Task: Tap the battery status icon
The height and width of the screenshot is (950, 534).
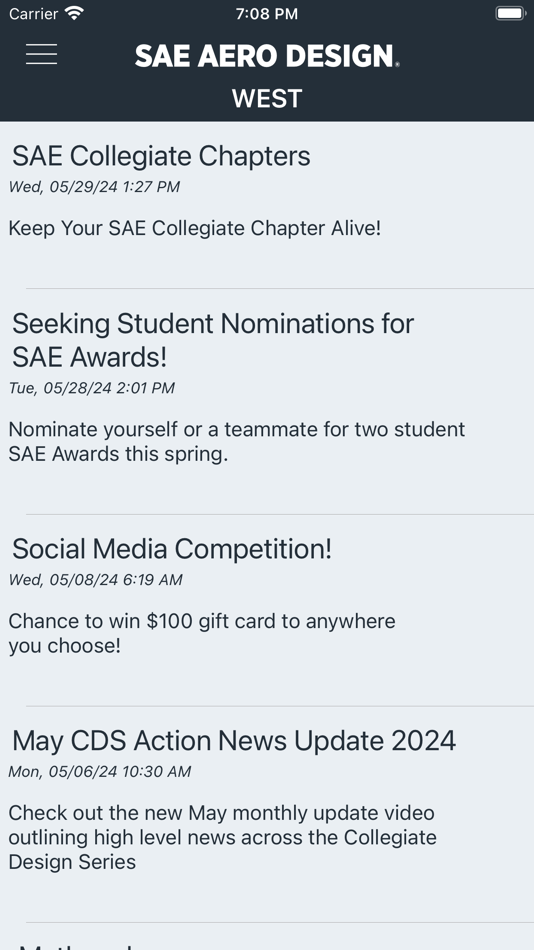Action: pos(510,13)
